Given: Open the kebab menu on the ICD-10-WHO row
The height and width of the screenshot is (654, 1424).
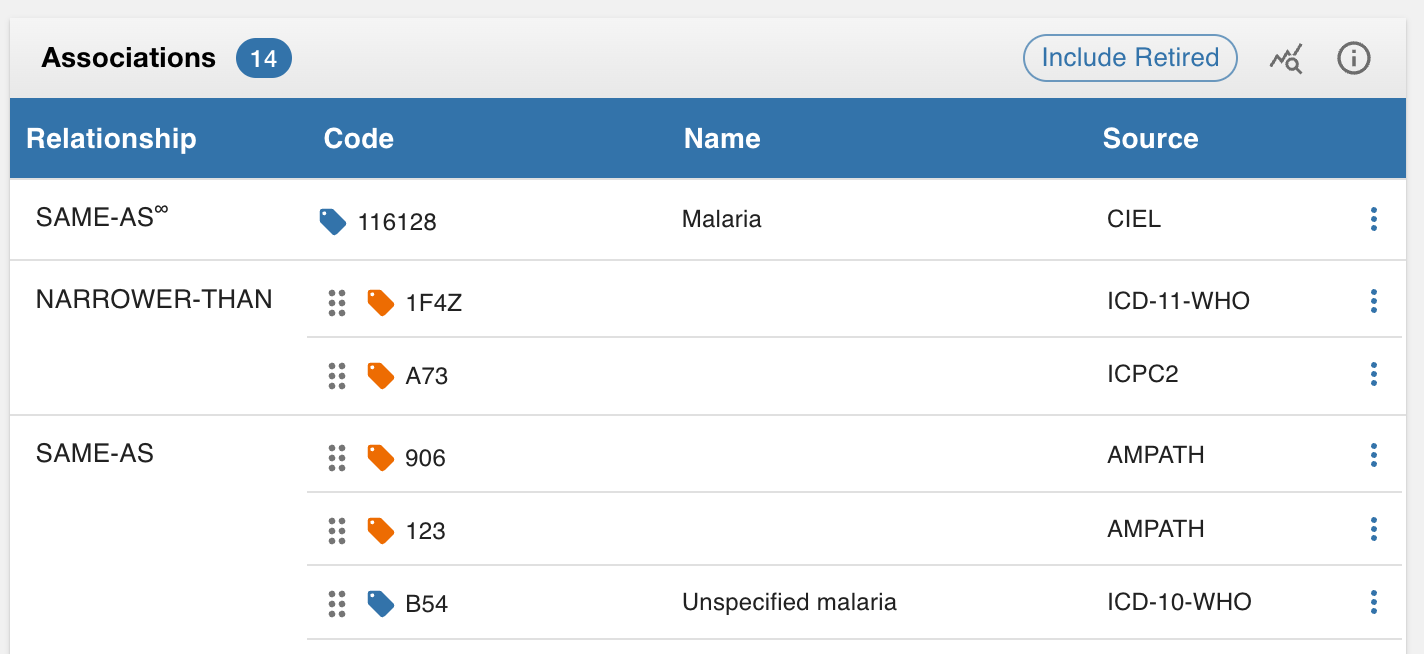Looking at the screenshot, I should pyautogui.click(x=1374, y=602).
